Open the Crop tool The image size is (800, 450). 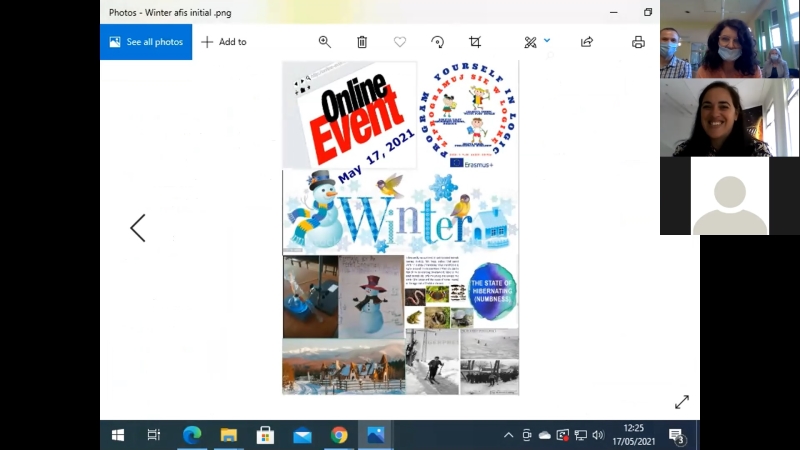(475, 42)
